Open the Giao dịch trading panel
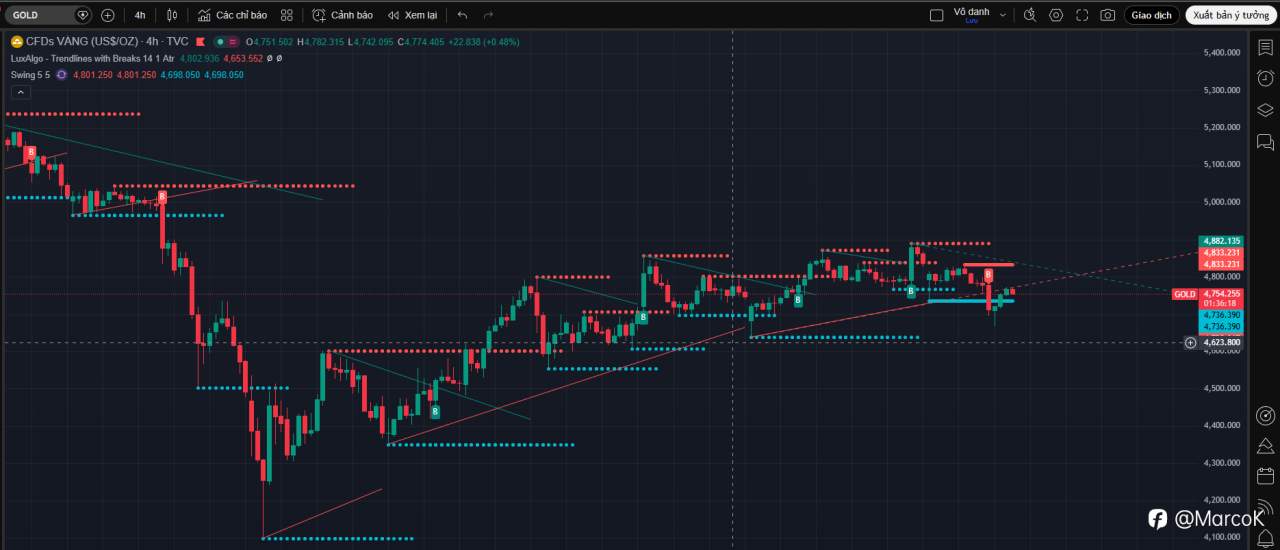This screenshot has width=1280, height=550. 1151,15
